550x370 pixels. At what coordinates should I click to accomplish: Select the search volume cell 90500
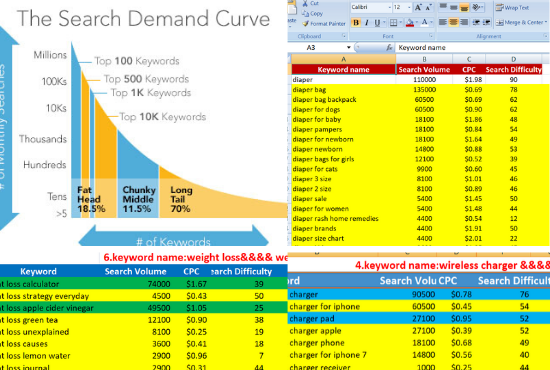coord(423,294)
